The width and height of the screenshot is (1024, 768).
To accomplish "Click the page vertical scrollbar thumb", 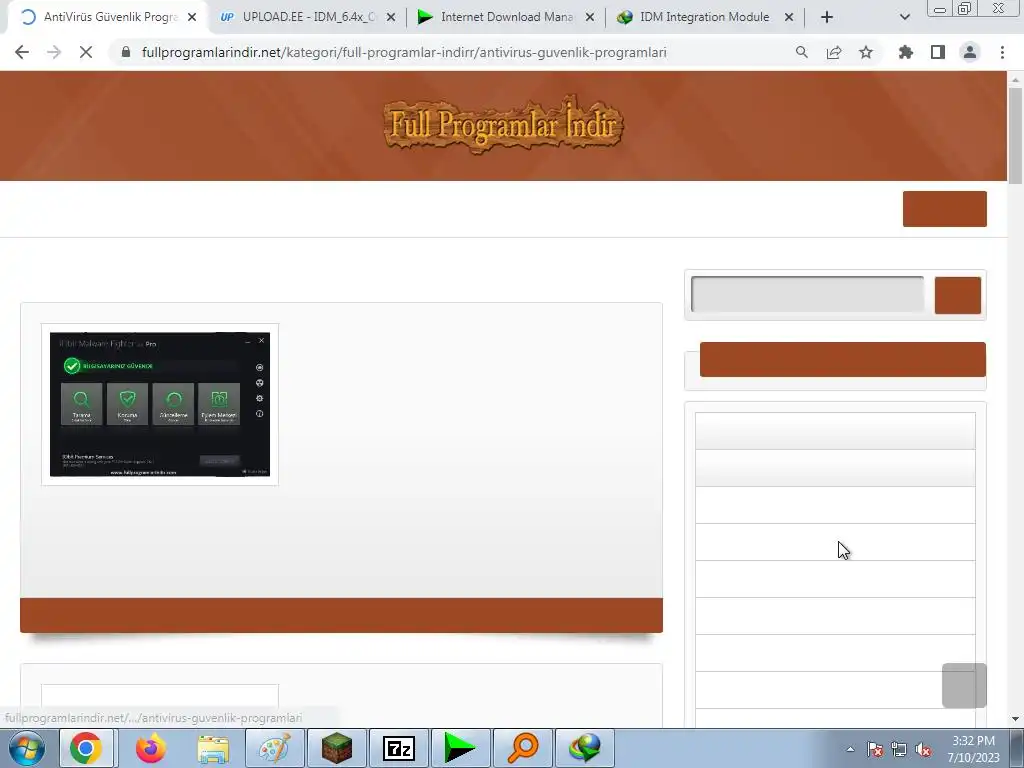I will (1015, 136).
